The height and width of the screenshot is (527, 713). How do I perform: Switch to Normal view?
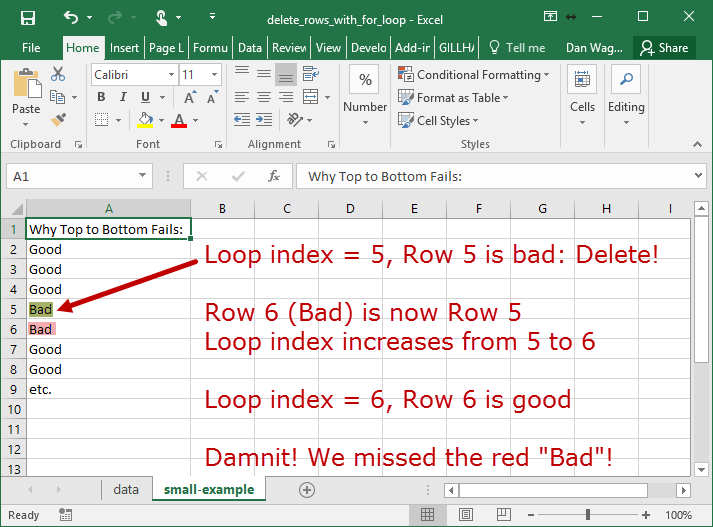[x=427, y=515]
